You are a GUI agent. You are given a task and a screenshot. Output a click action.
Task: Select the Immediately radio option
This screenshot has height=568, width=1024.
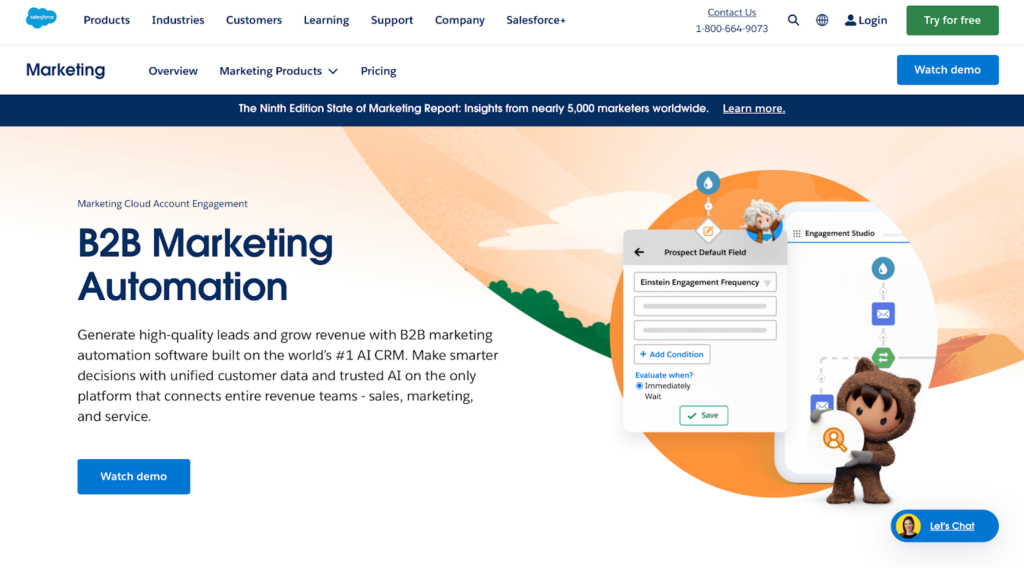pyautogui.click(x=639, y=386)
